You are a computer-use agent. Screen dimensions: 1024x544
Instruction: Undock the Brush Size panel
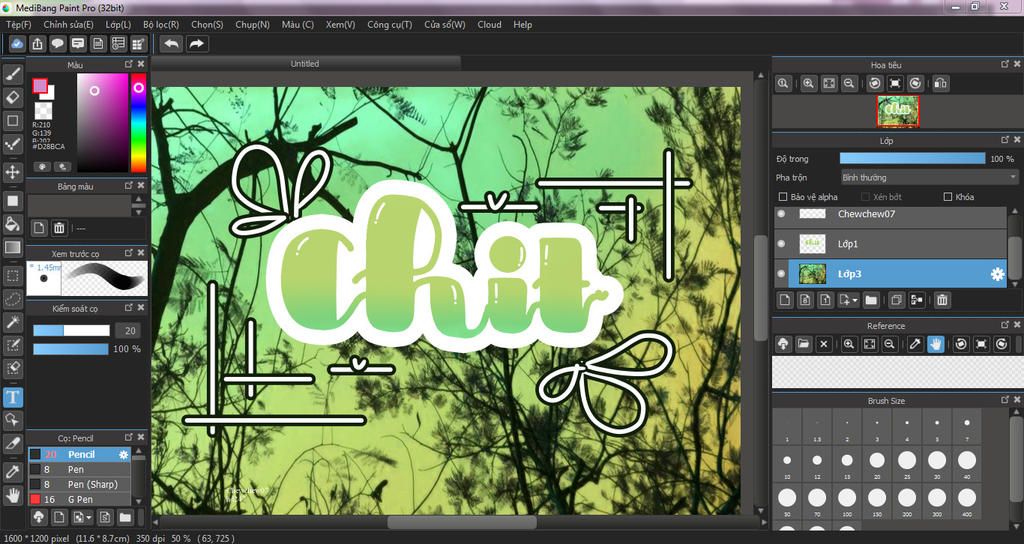[x=1004, y=400]
